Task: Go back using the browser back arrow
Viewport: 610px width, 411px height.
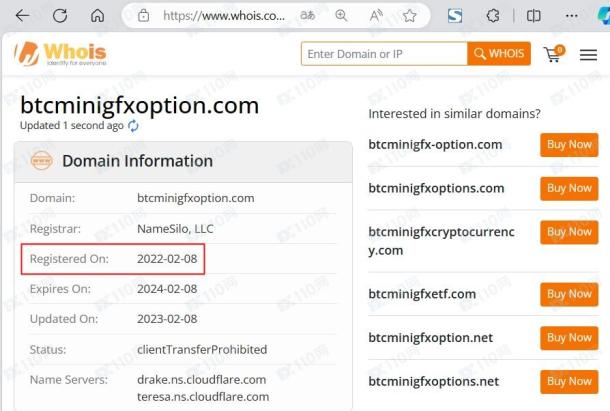Action: (x=22, y=16)
